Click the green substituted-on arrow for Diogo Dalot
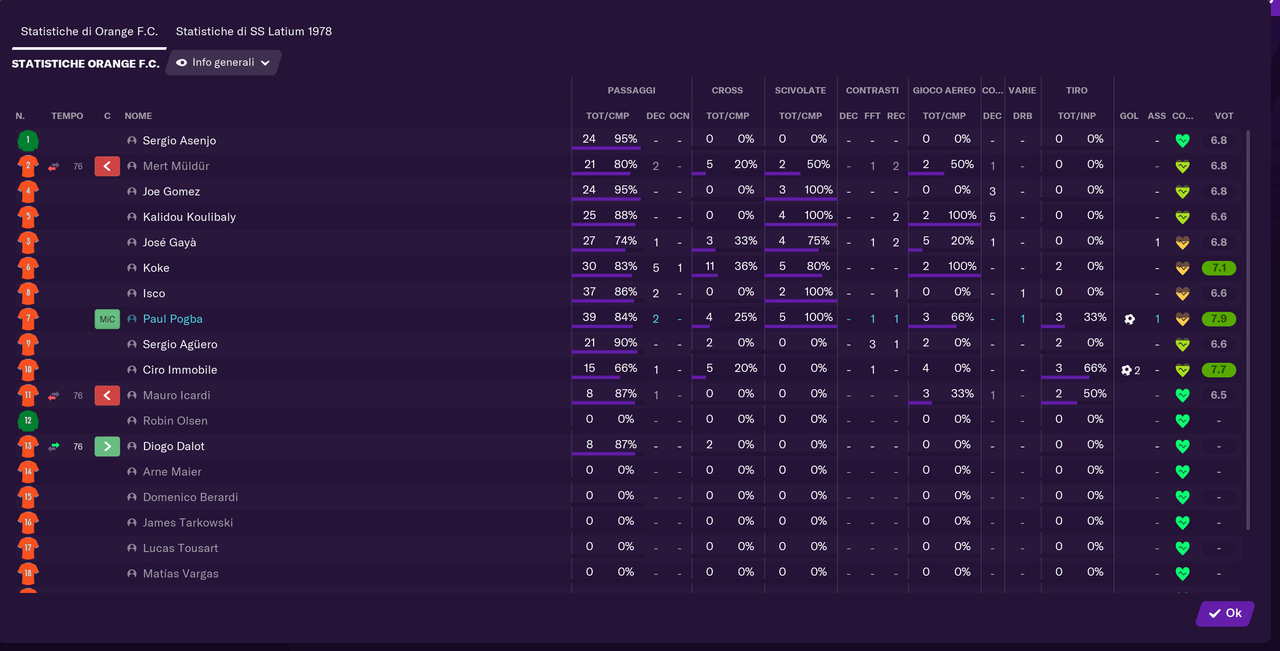 (107, 446)
